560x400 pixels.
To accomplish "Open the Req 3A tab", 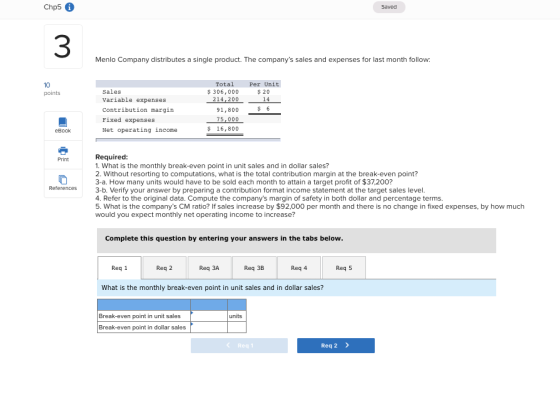I will 209,268.
